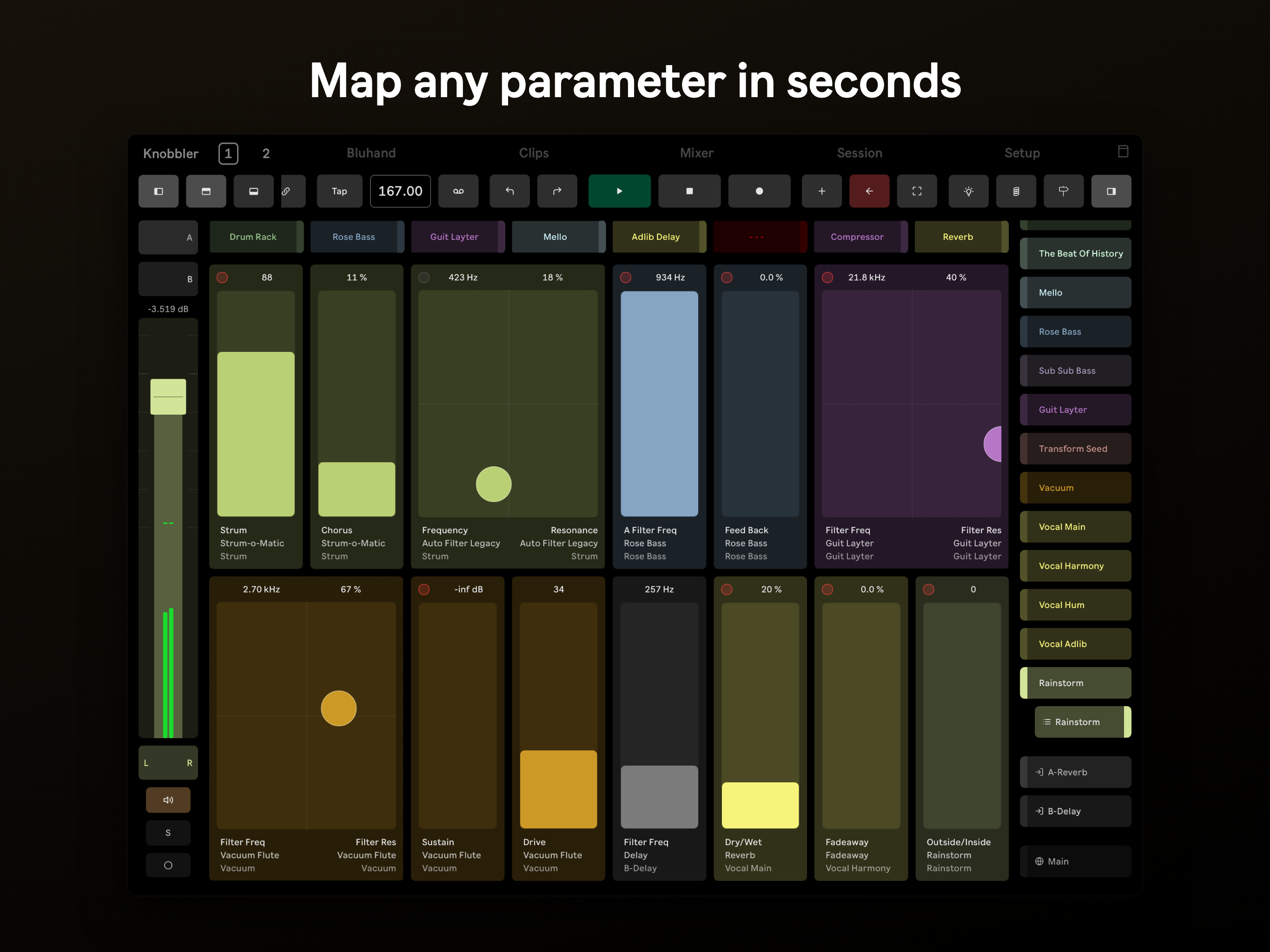Image resolution: width=1270 pixels, height=952 pixels.
Task: Select the Drum Rack shortcut button
Action: (256, 237)
